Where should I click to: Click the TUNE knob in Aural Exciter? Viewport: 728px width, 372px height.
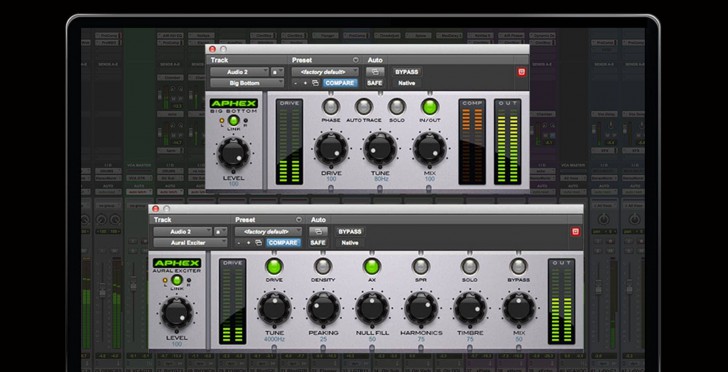(274, 308)
